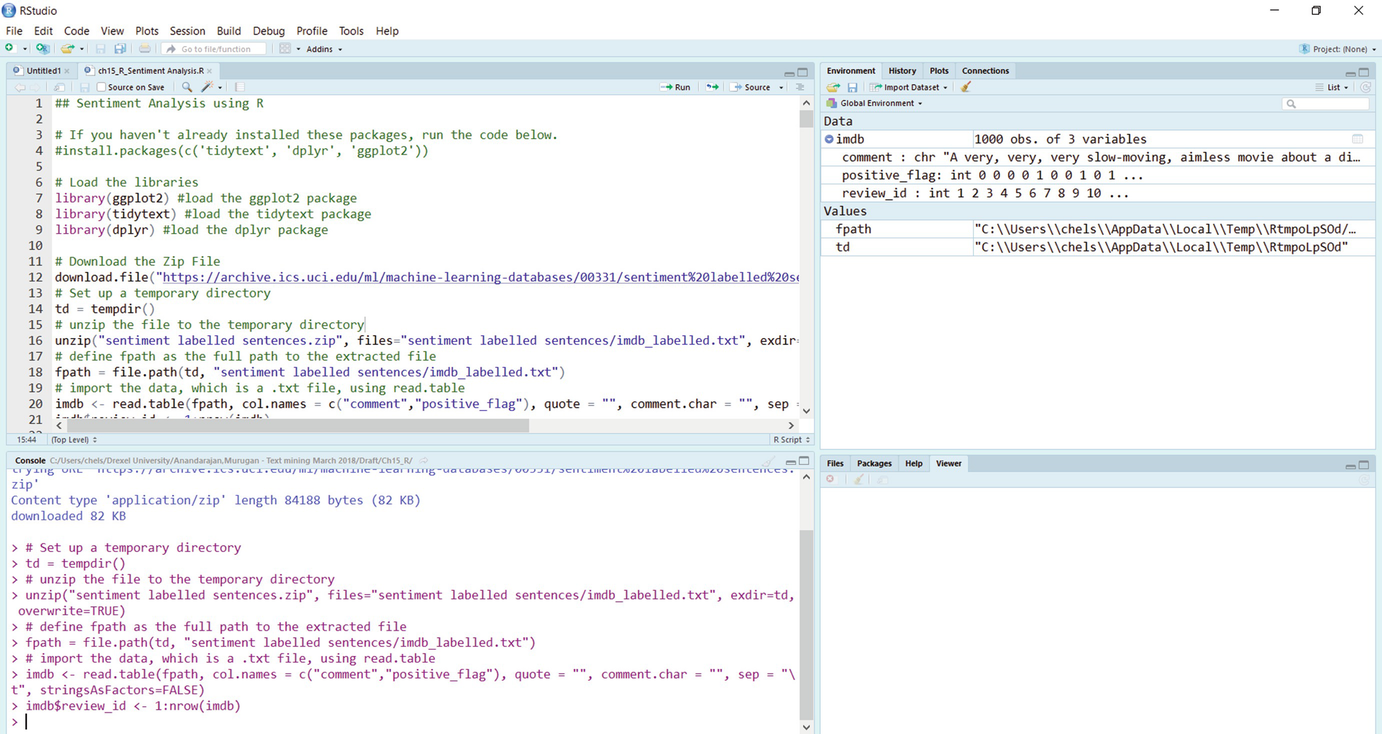Click the New File icon in main toolbar
Screen dimensions: 1382x734
pyautogui.click(x=10, y=48)
